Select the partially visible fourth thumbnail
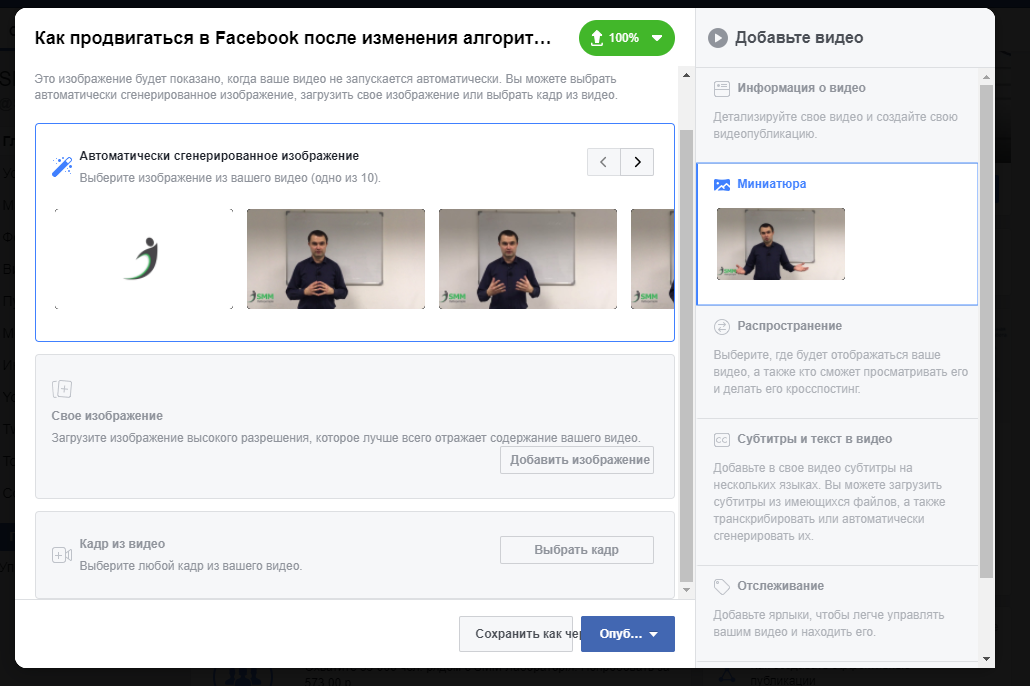 click(x=652, y=259)
